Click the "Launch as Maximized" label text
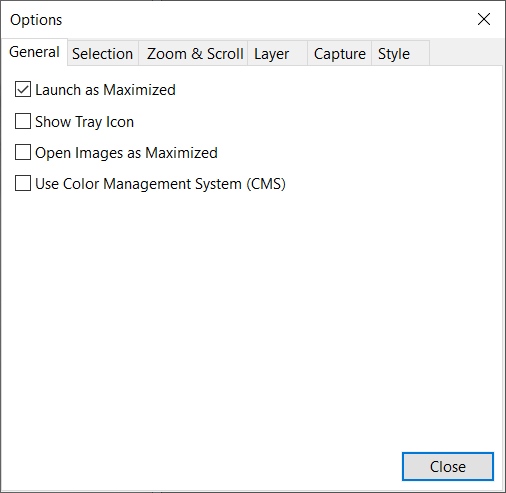The image size is (506, 493). 105,90
